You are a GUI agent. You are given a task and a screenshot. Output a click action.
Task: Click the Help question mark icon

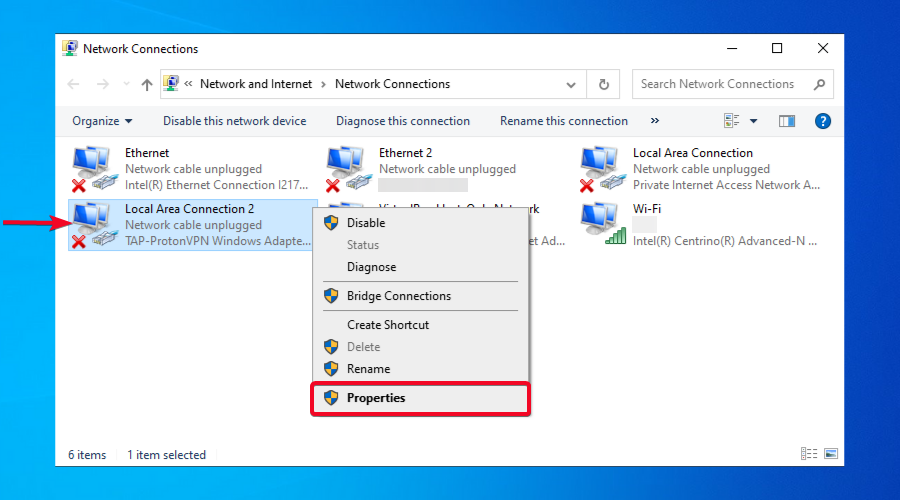823,121
